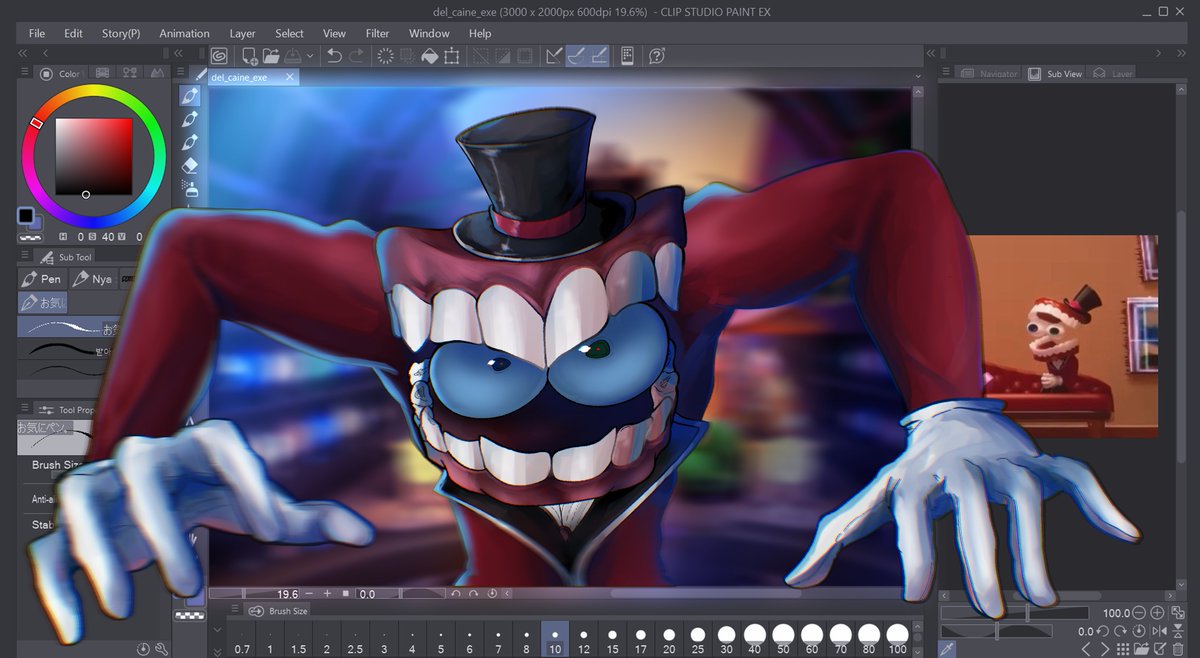
Task: Select the Nya sub tool group
Action: pos(92,279)
